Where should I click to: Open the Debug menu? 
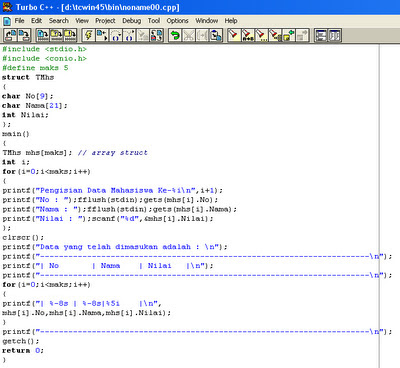132,21
